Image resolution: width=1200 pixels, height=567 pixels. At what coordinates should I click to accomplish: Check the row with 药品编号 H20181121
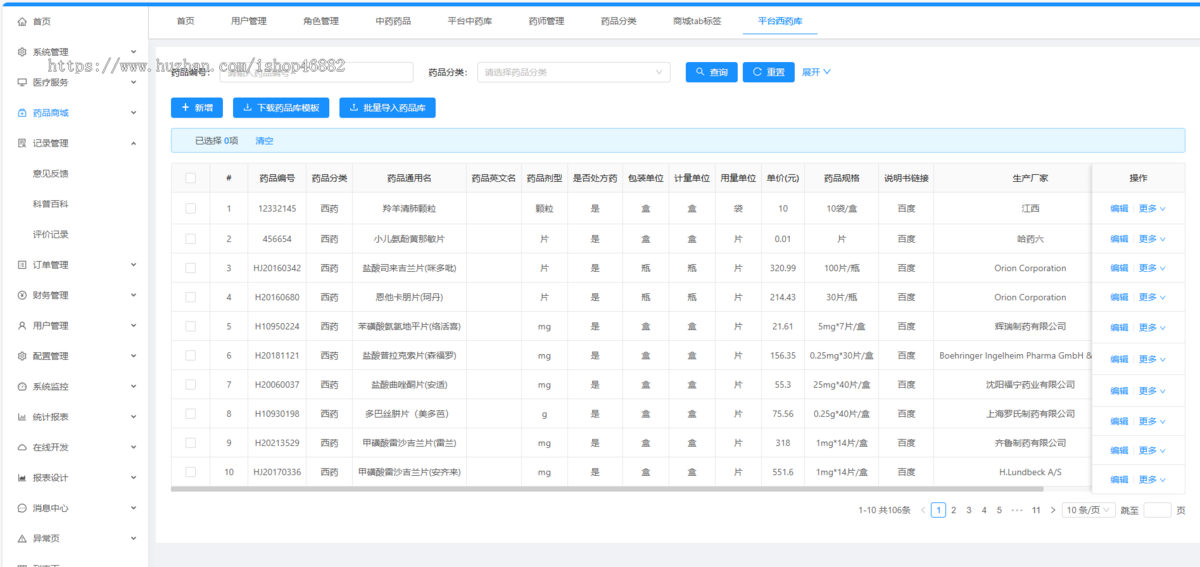pyautogui.click(x=190, y=356)
